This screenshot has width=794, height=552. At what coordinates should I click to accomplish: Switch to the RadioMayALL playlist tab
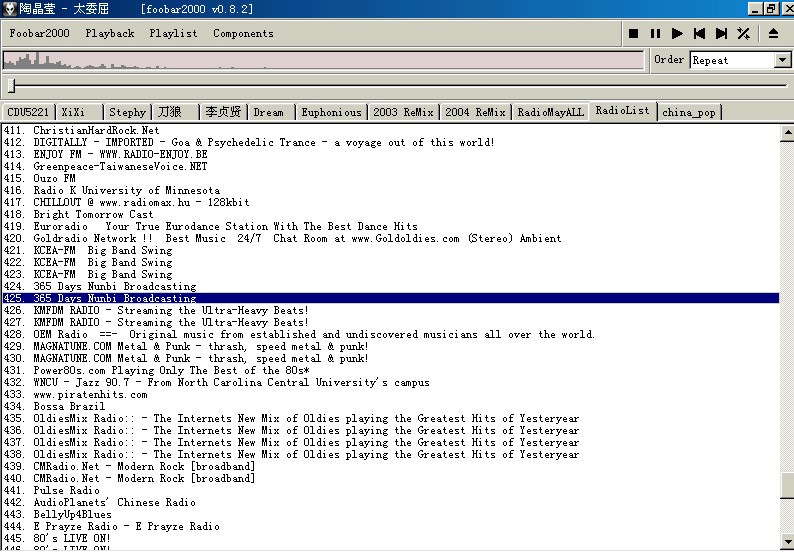550,112
